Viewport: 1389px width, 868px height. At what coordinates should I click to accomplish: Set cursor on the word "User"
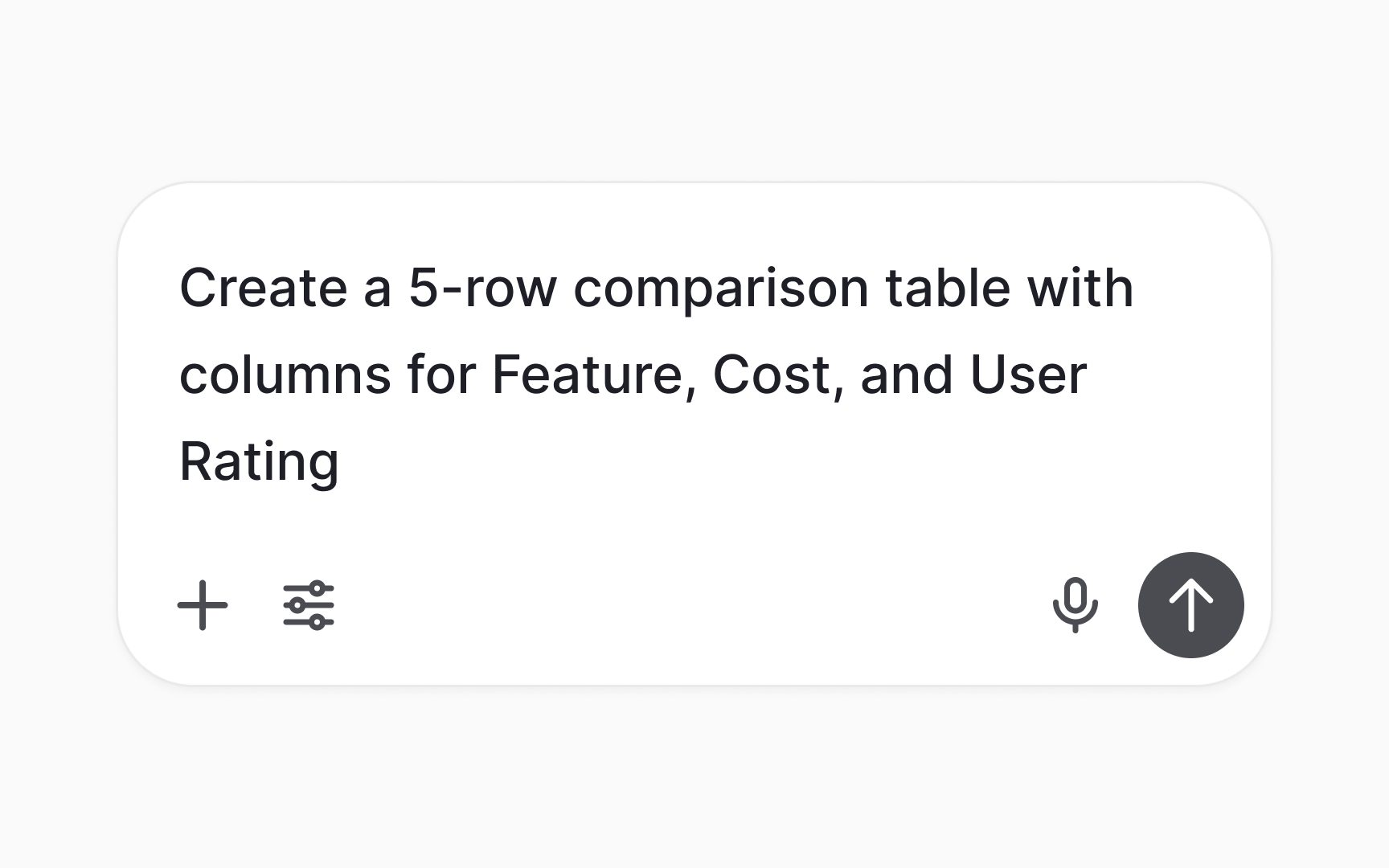click(1028, 375)
